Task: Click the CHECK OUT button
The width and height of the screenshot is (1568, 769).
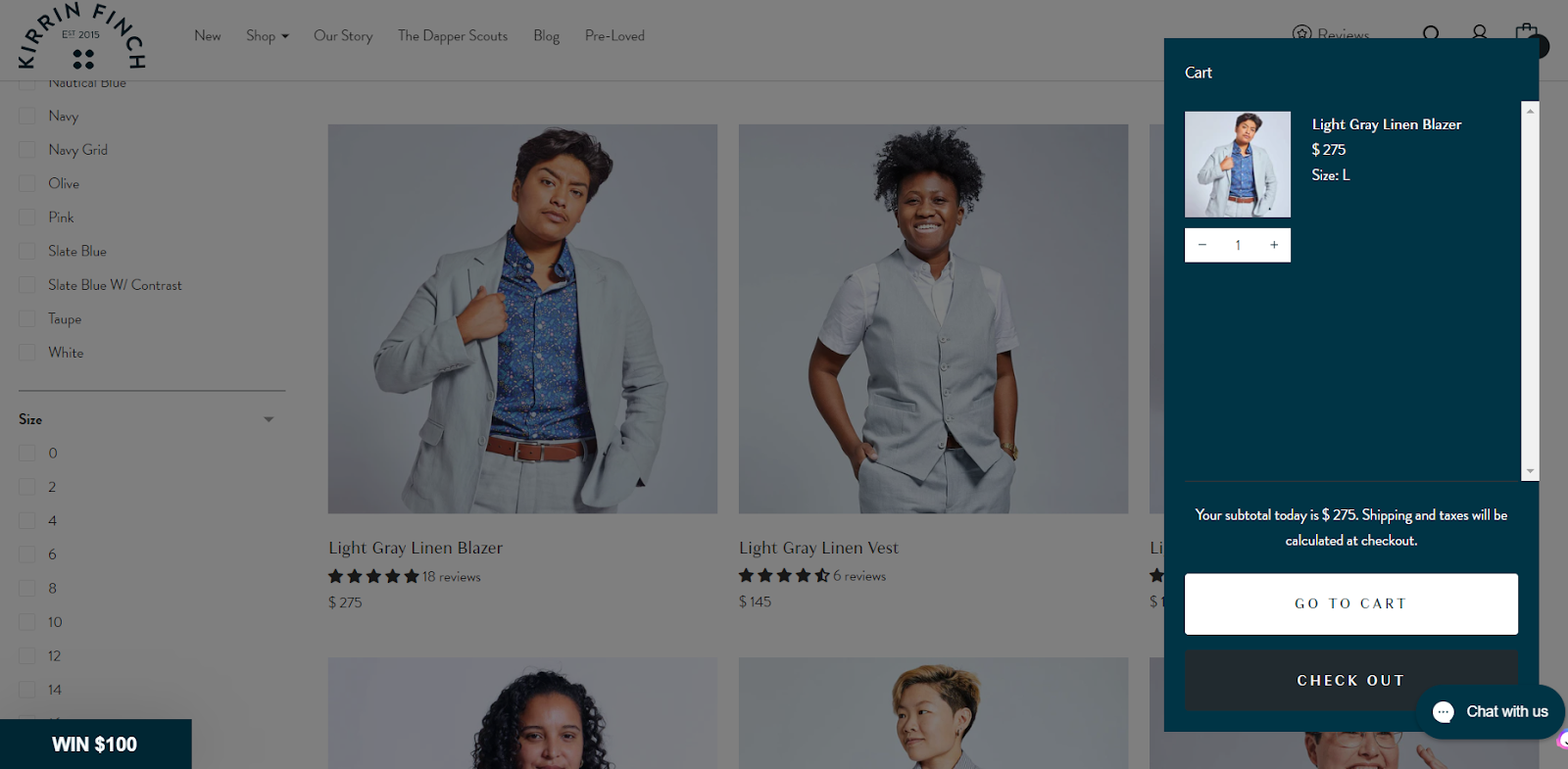Action: point(1351,681)
